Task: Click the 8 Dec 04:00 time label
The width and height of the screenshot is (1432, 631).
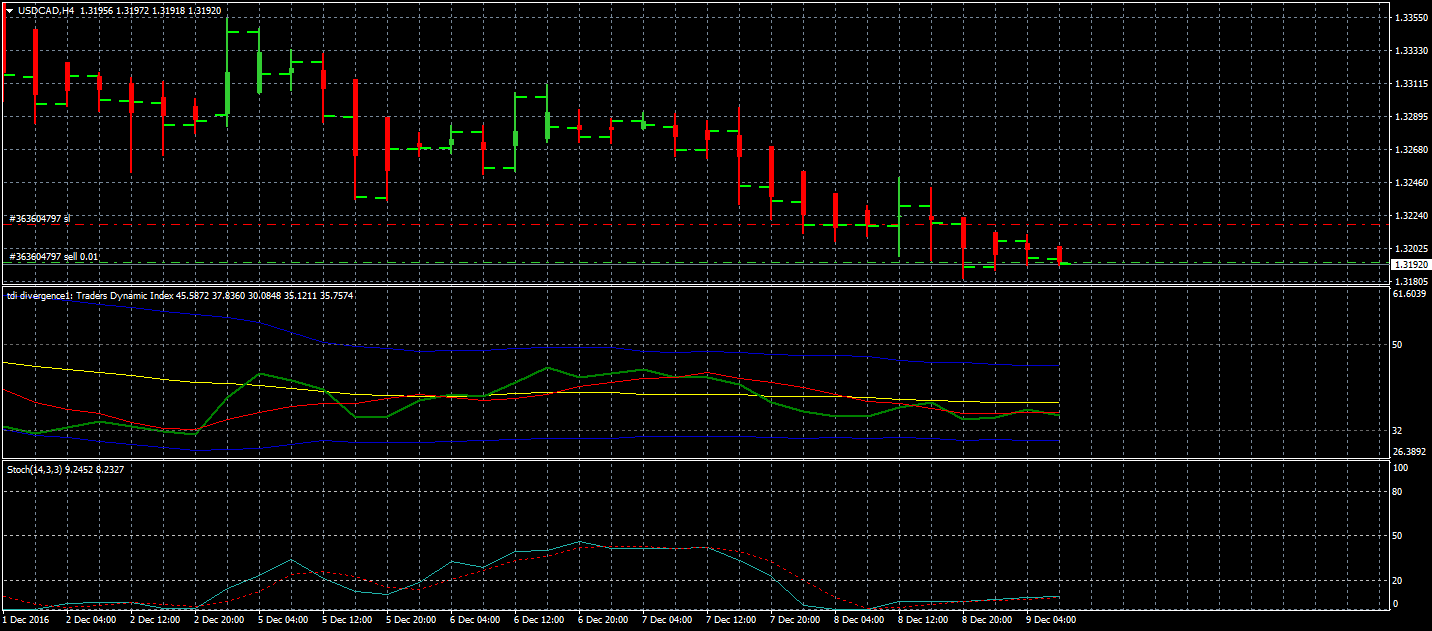Action: (859, 620)
